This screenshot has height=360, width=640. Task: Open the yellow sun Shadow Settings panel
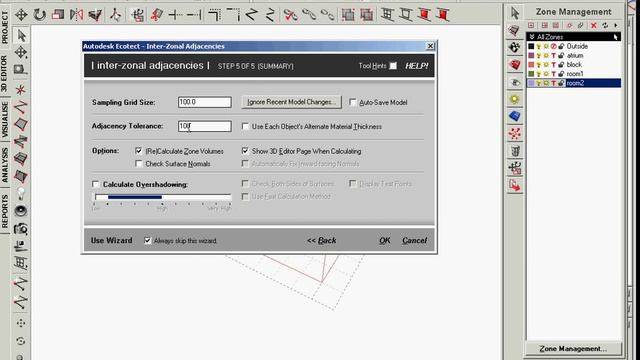pyautogui.click(x=515, y=99)
